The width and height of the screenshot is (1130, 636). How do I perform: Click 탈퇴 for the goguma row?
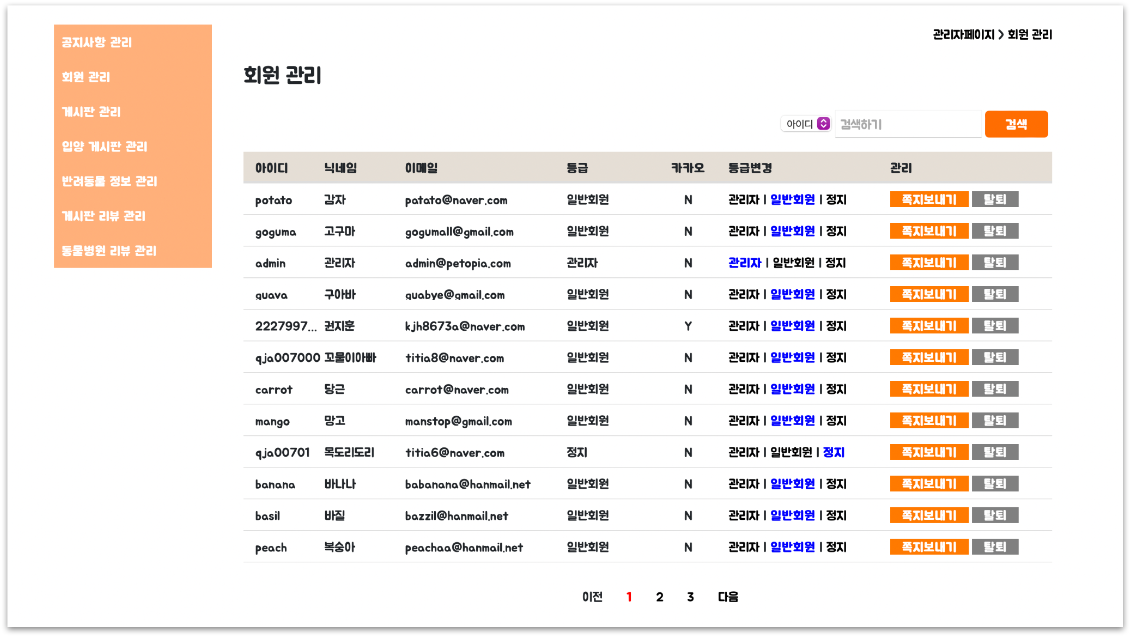995,231
